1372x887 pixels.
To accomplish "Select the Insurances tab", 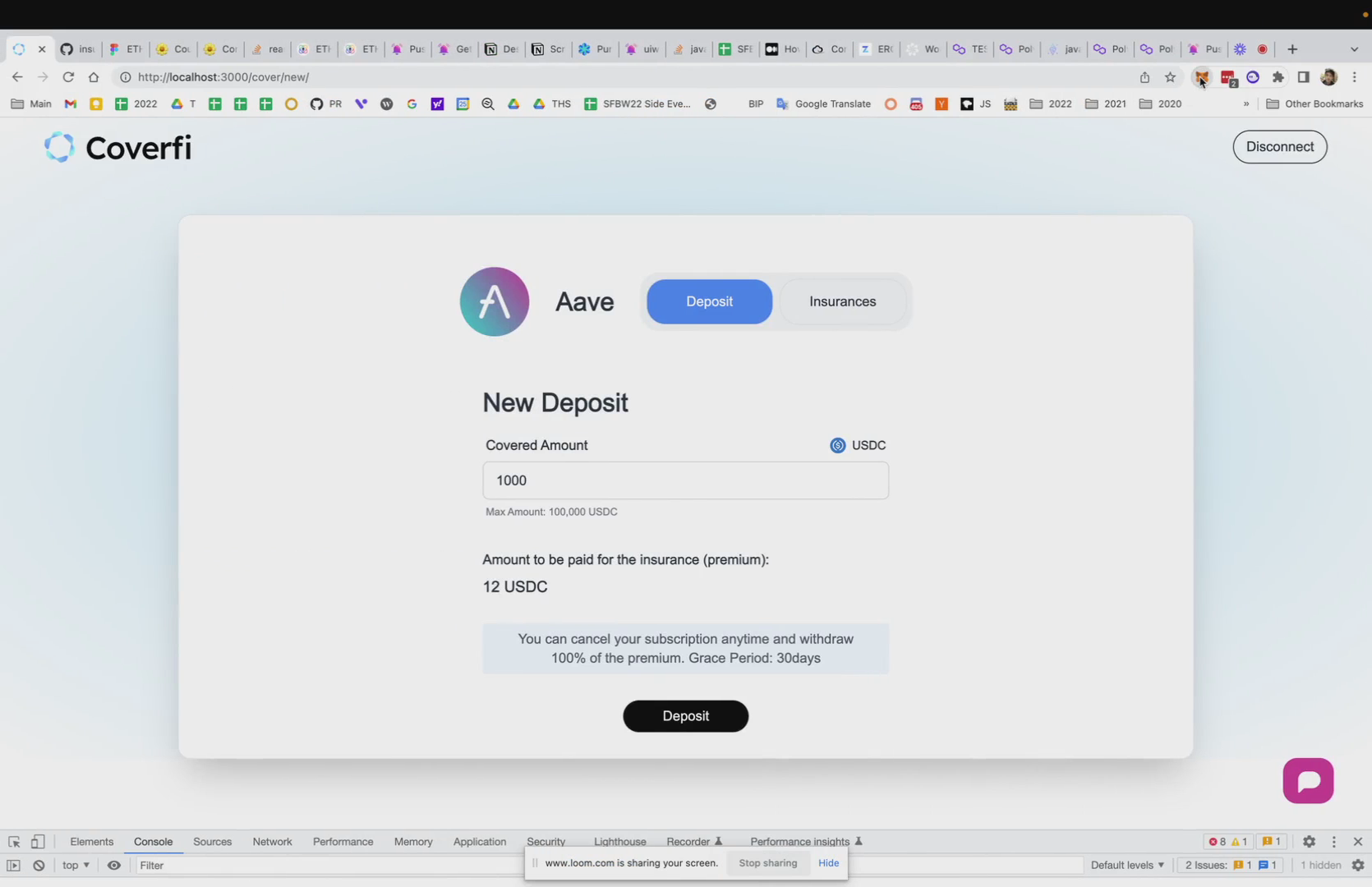I will (842, 301).
